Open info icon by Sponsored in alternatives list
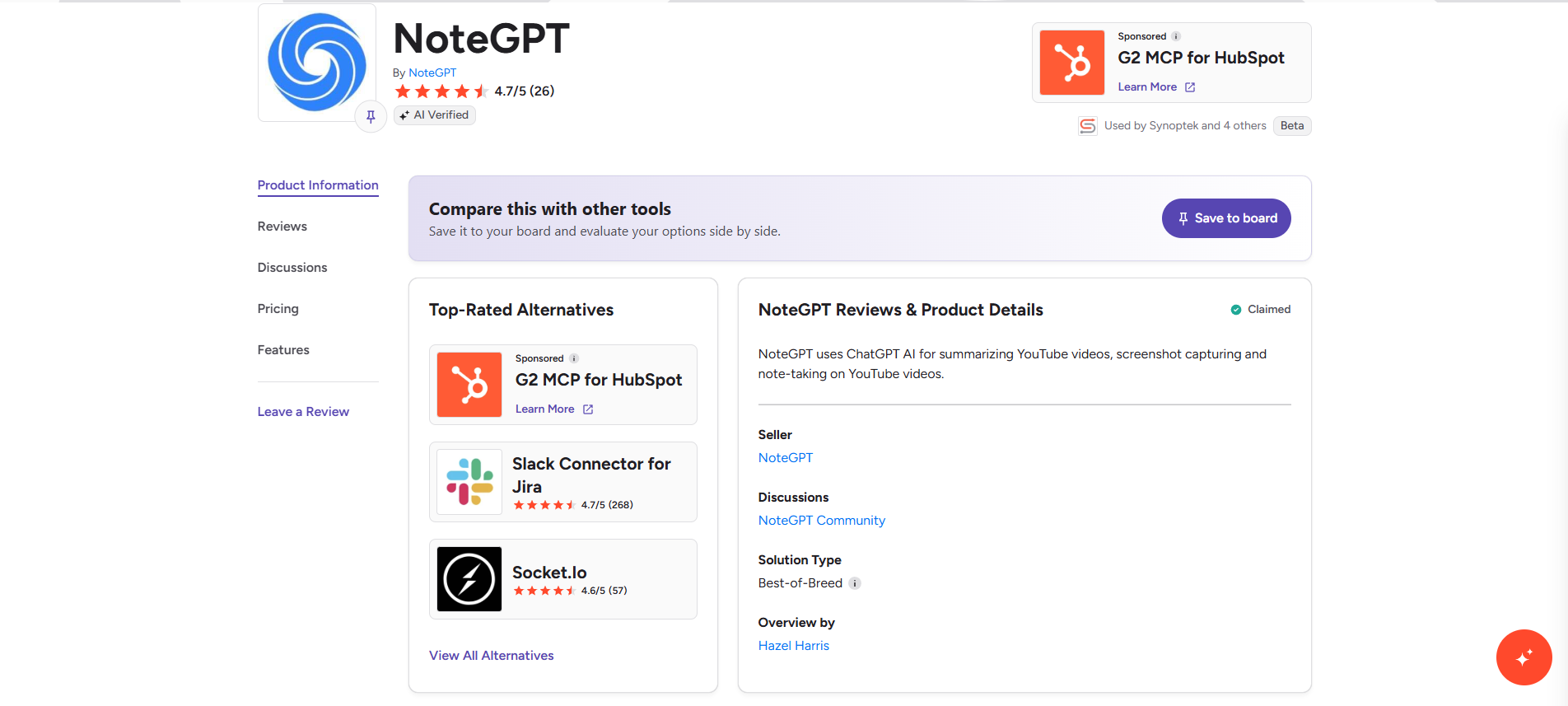This screenshot has height=706, width=1568. click(574, 358)
